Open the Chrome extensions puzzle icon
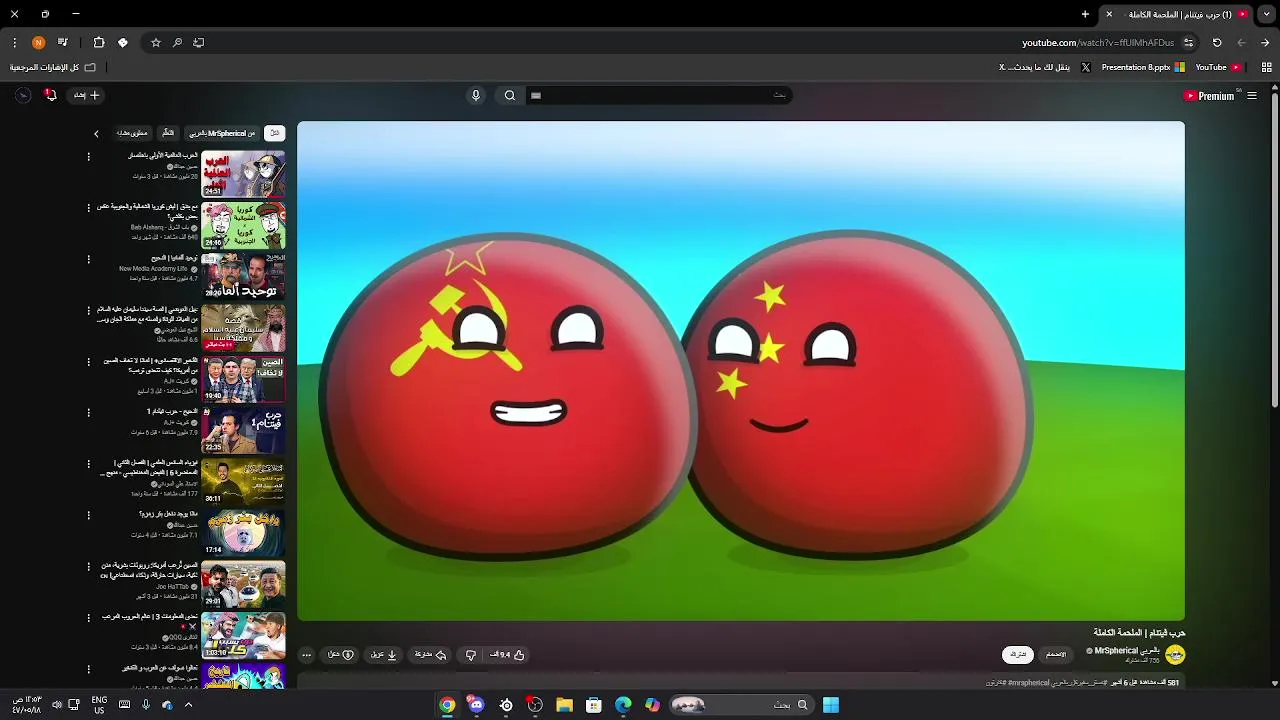The height and width of the screenshot is (720, 1280). click(99, 43)
